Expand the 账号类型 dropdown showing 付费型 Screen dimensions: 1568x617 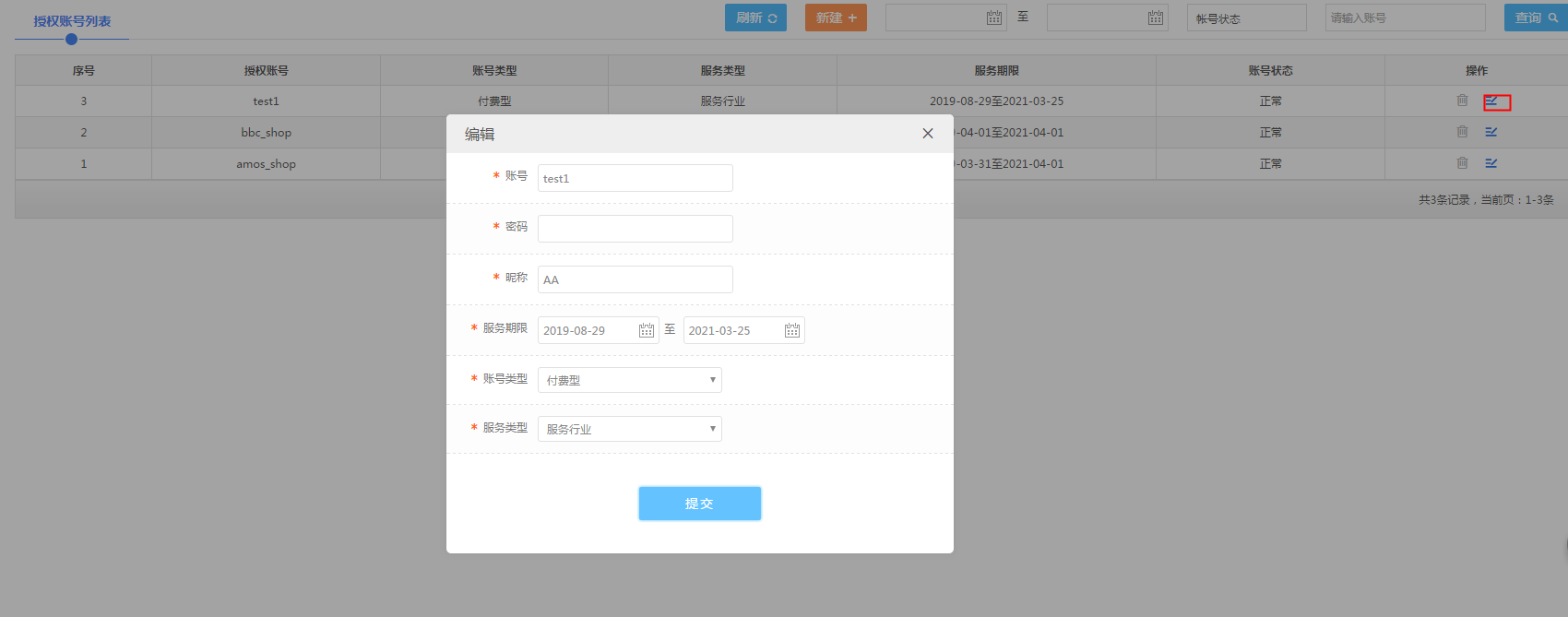pyautogui.click(x=630, y=380)
